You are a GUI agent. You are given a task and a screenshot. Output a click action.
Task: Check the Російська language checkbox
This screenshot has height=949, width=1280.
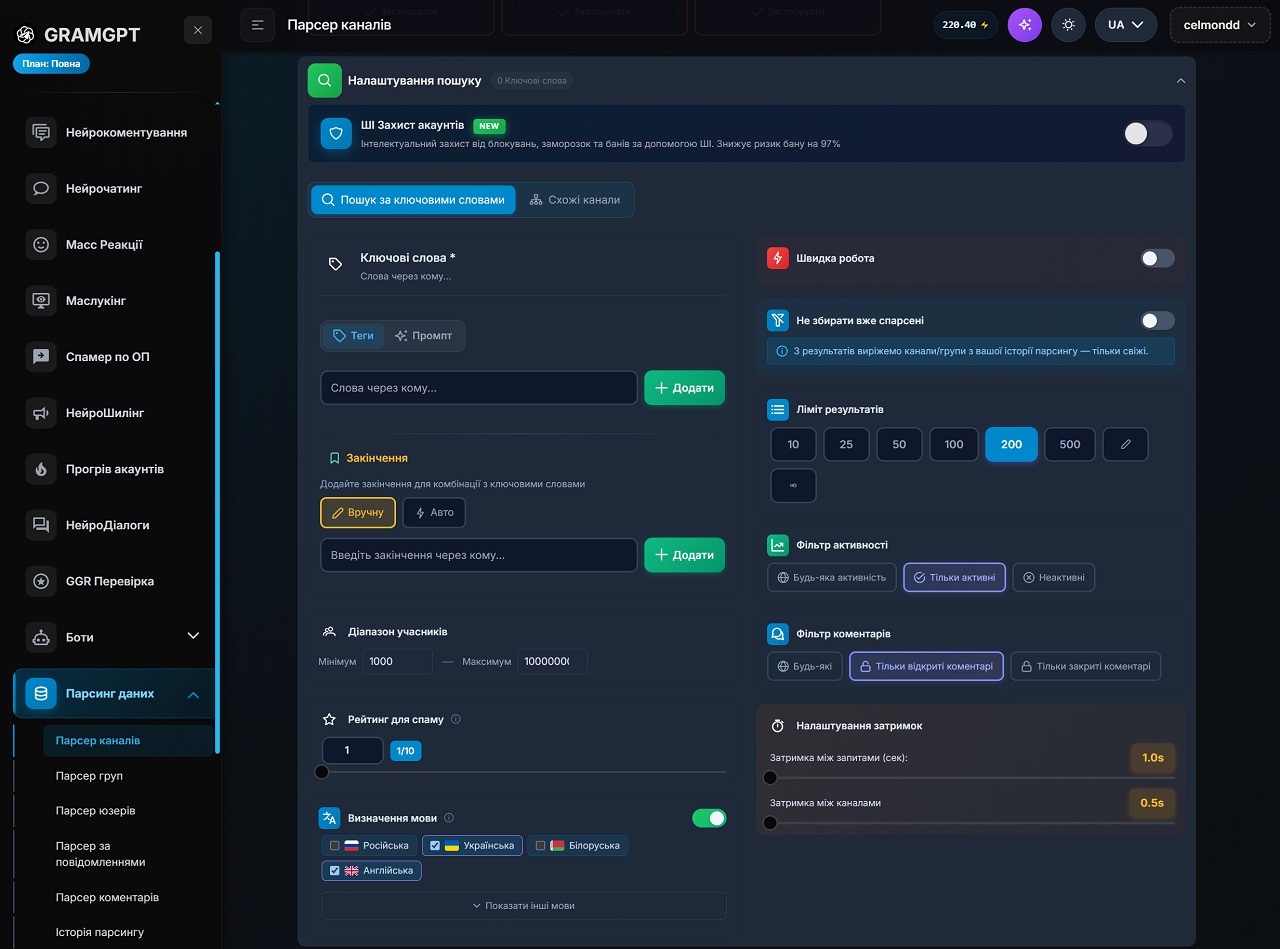335,846
